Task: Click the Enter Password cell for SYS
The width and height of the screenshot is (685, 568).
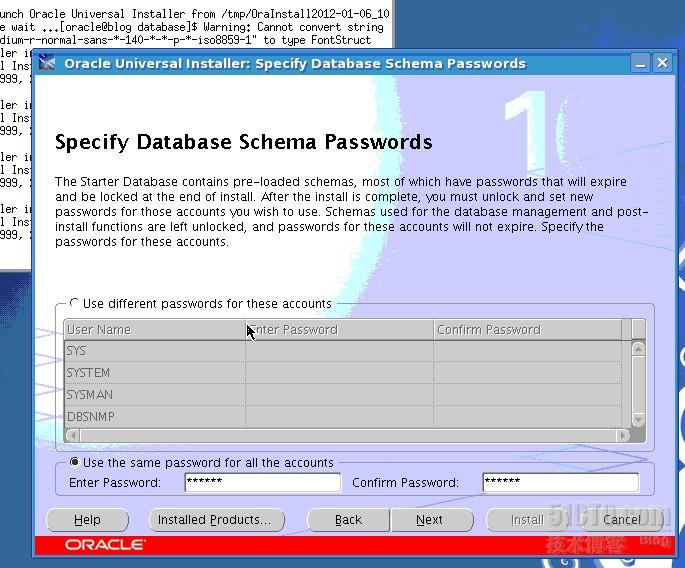Action: click(x=339, y=351)
